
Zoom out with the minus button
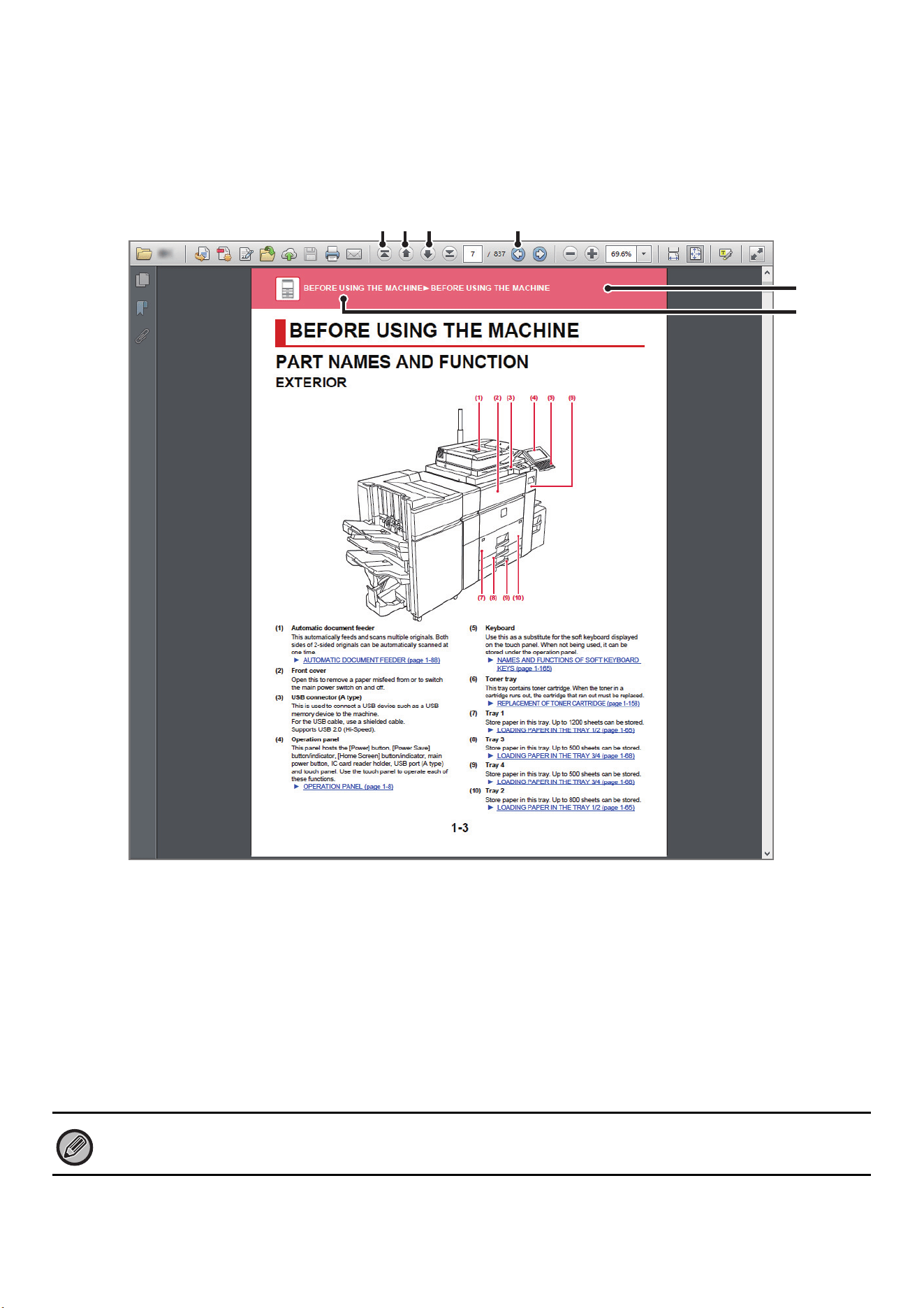point(571,254)
